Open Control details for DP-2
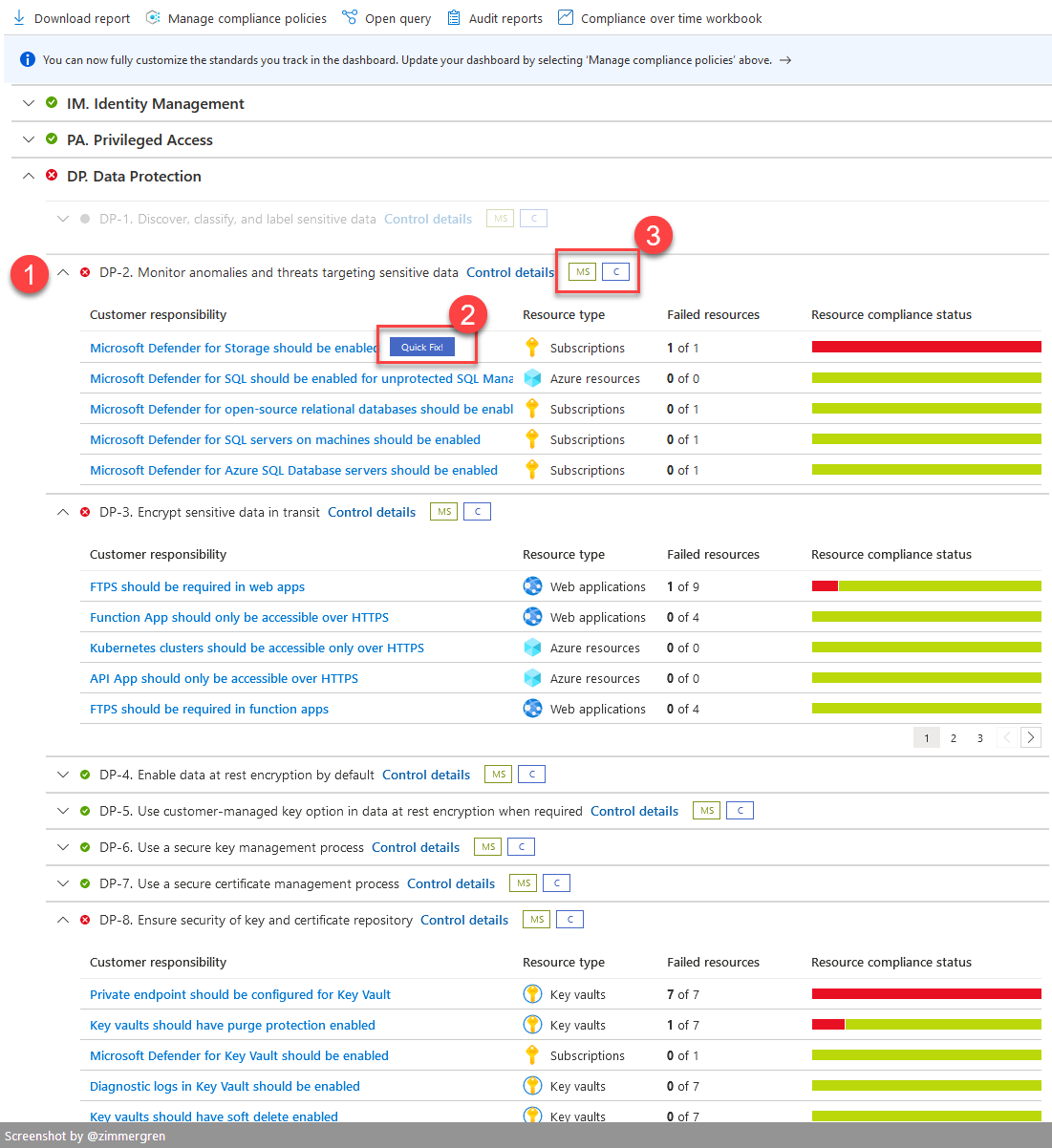 (x=510, y=272)
